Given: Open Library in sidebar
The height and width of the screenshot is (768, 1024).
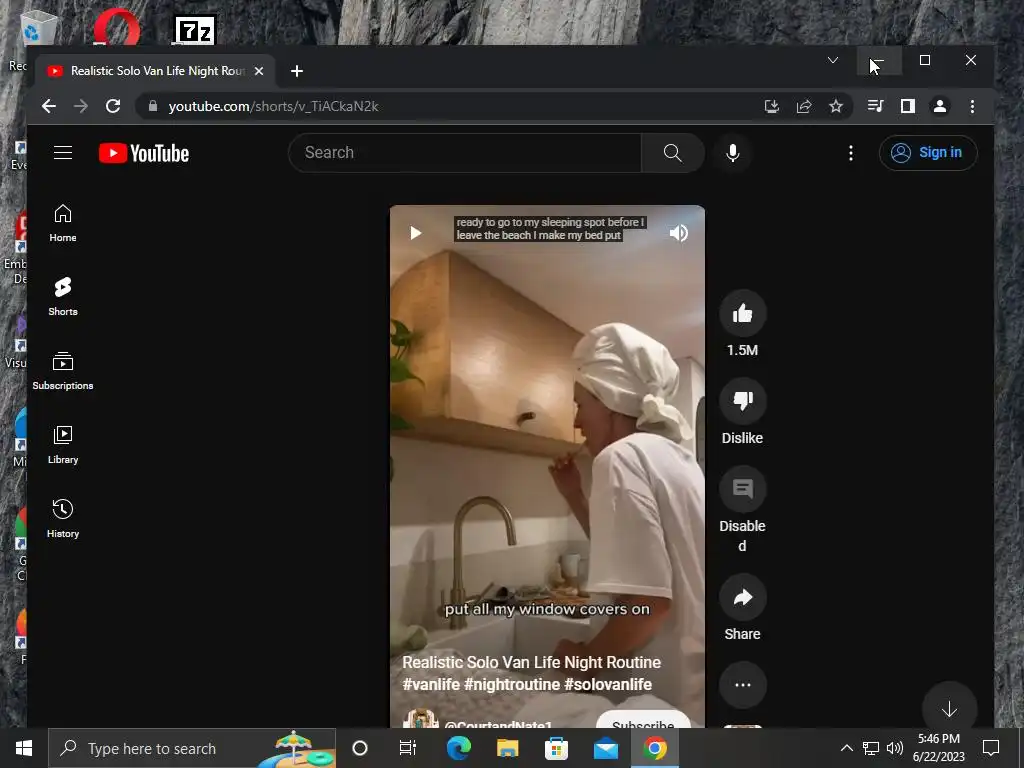Looking at the screenshot, I should coord(63,445).
